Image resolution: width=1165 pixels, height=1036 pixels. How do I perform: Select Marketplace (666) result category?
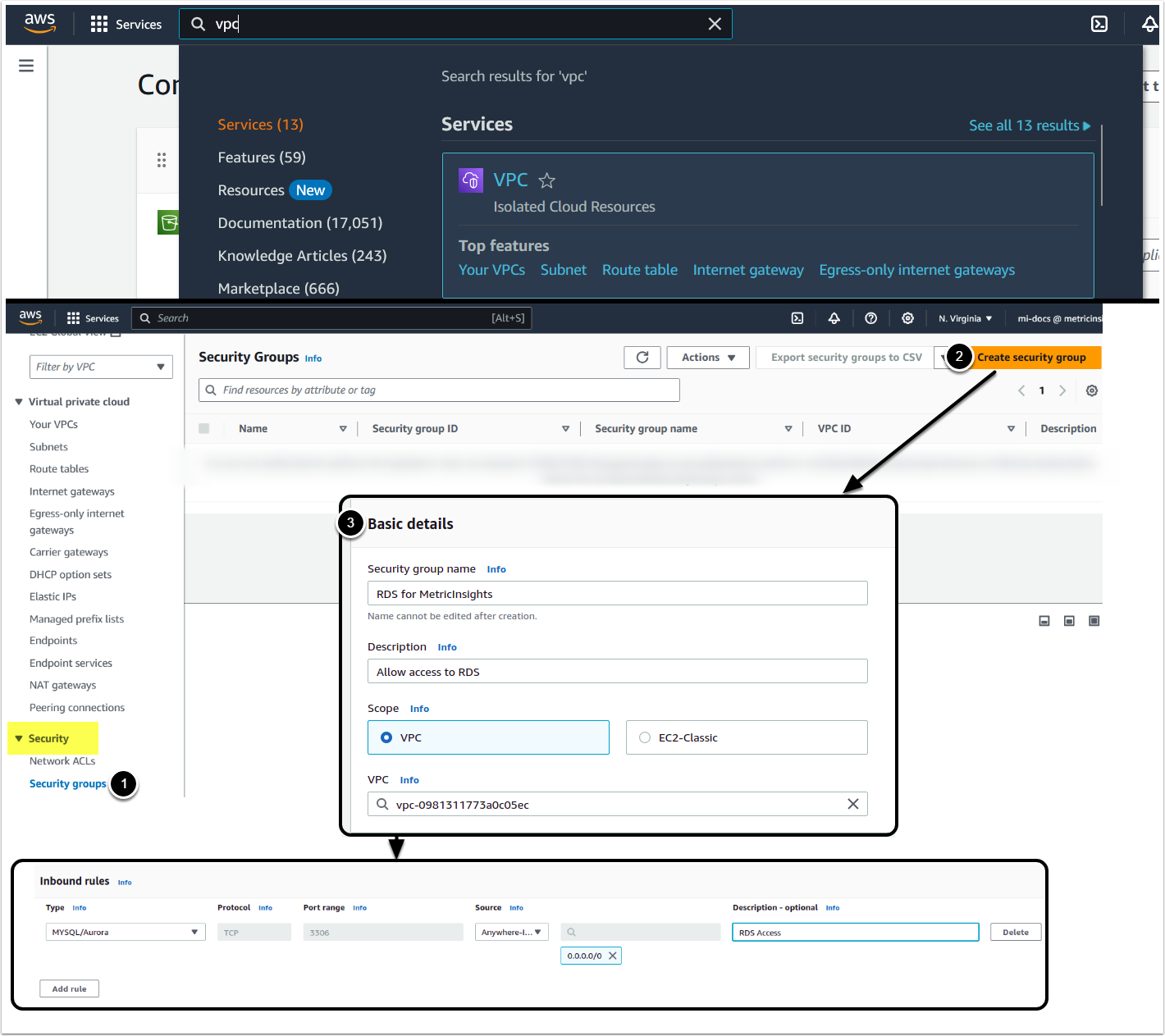[x=278, y=289]
